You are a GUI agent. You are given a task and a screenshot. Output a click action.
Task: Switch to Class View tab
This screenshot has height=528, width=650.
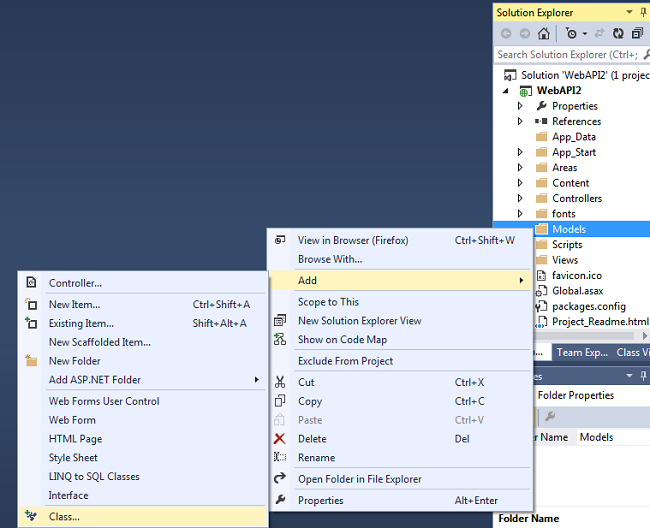pos(632,352)
